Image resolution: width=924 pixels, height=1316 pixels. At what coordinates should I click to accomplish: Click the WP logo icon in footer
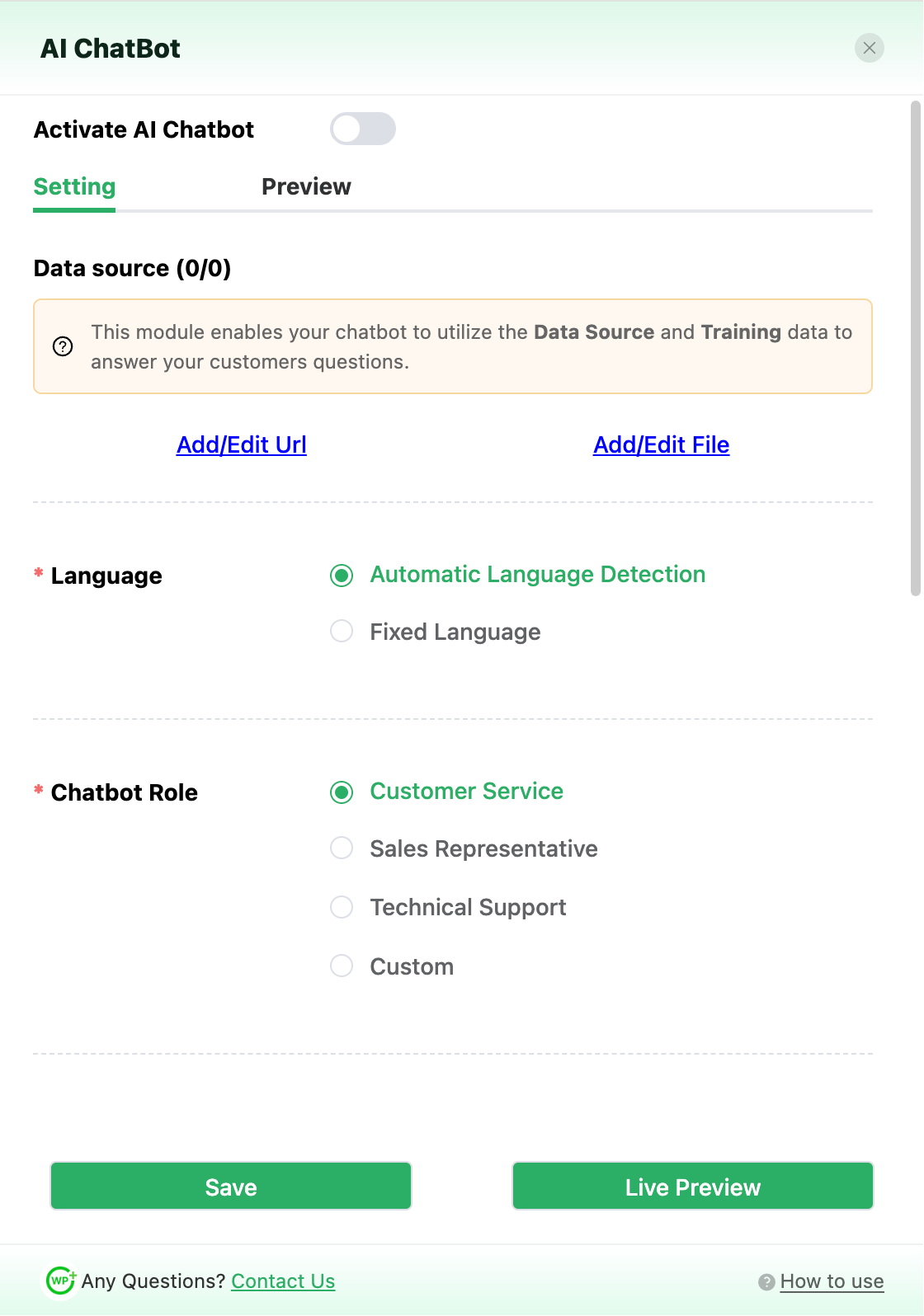click(x=60, y=1281)
